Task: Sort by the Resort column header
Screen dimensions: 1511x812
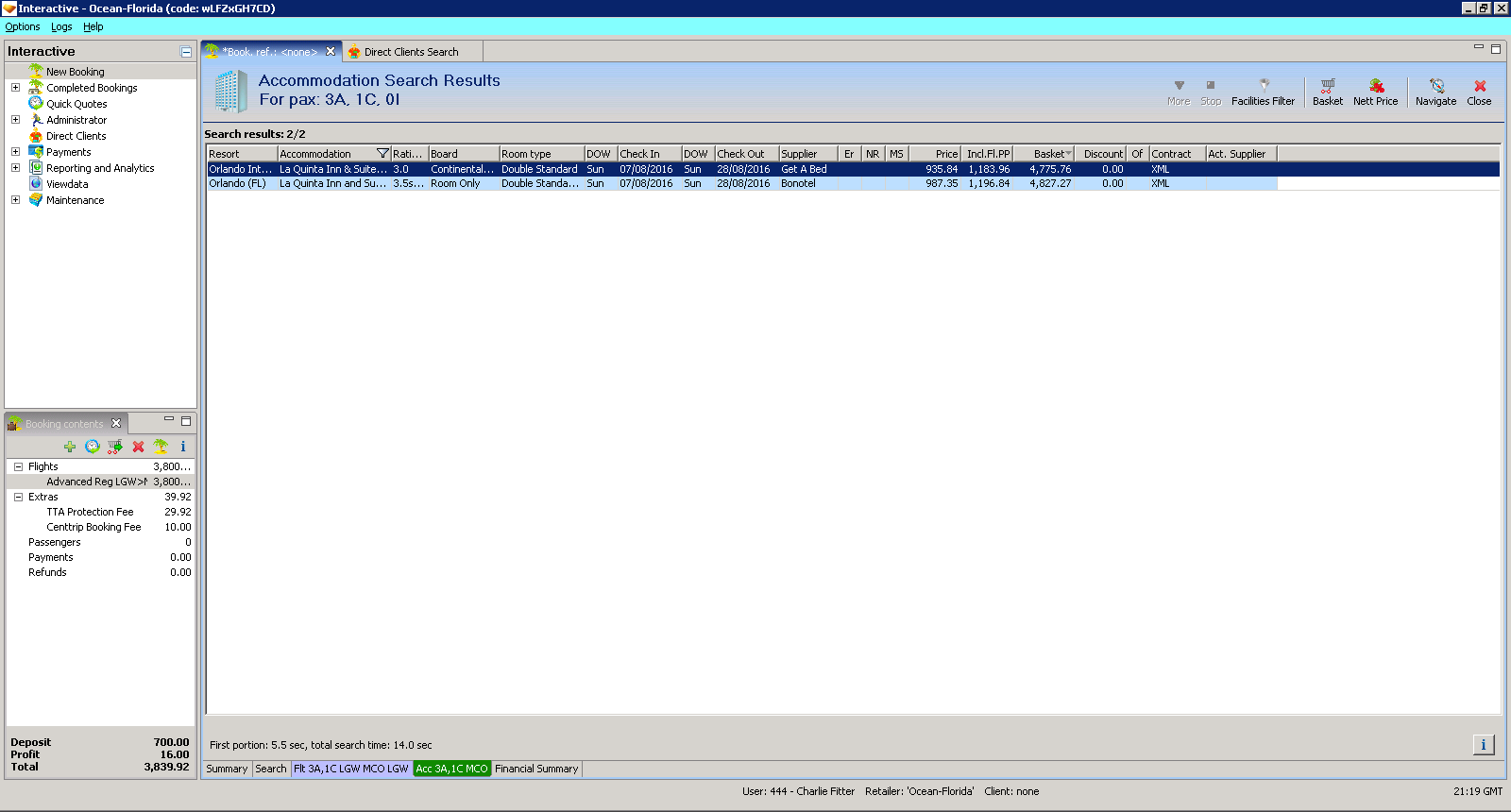Action: click(242, 153)
